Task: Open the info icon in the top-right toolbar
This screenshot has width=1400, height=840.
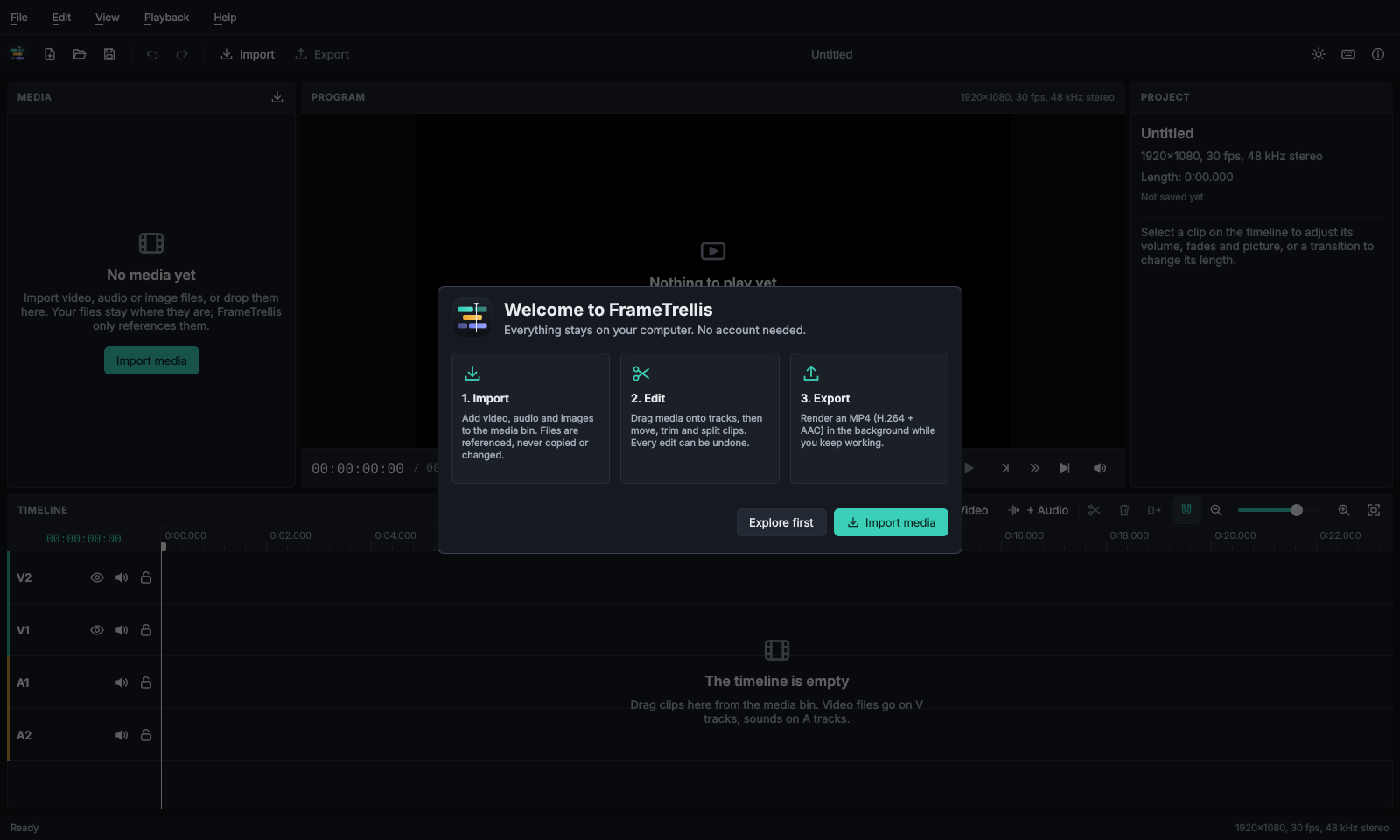Action: [1378, 54]
